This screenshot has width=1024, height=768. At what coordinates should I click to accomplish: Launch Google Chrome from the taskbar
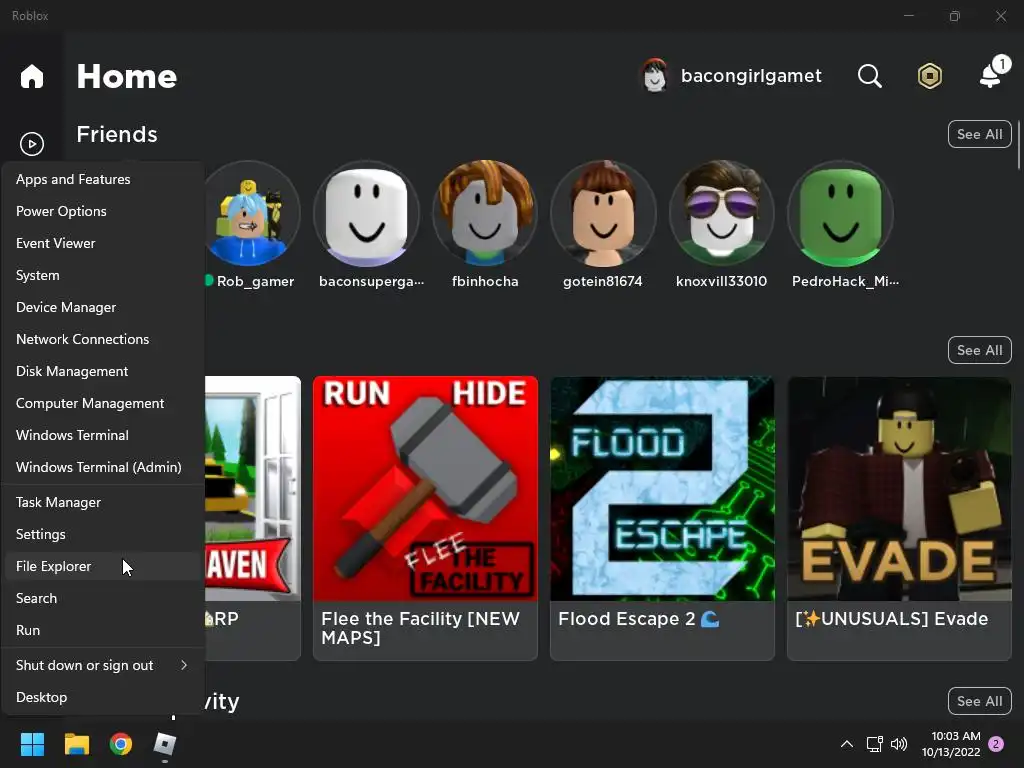[x=121, y=744]
